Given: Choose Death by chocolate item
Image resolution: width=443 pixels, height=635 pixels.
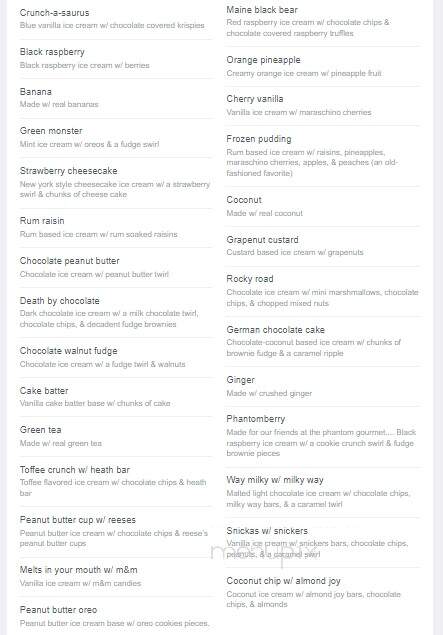Looking at the screenshot, I should click(60, 300).
